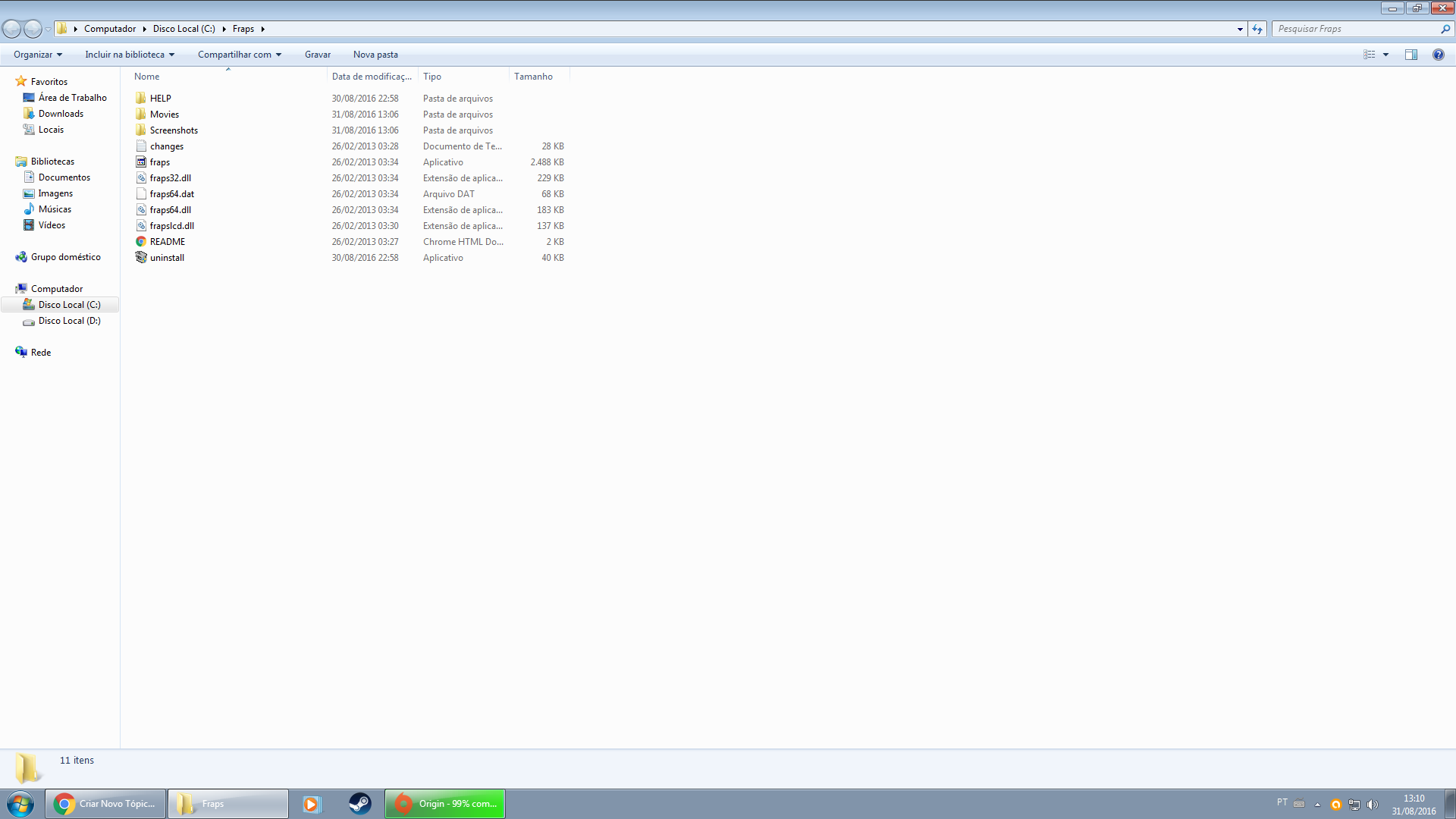Click the search magnifier icon
This screenshot has height=819, width=1456.
tap(1445, 29)
